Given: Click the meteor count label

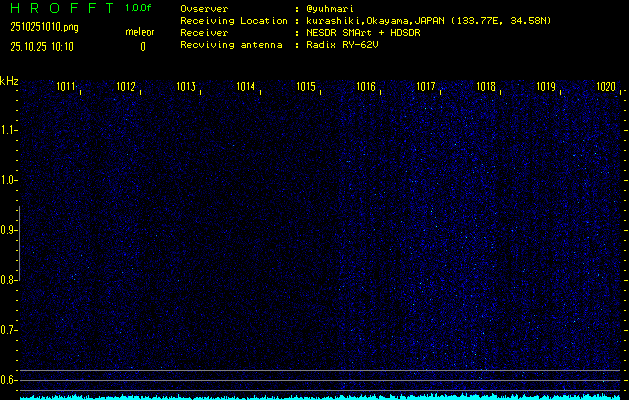Looking at the screenshot, I should point(139,32).
